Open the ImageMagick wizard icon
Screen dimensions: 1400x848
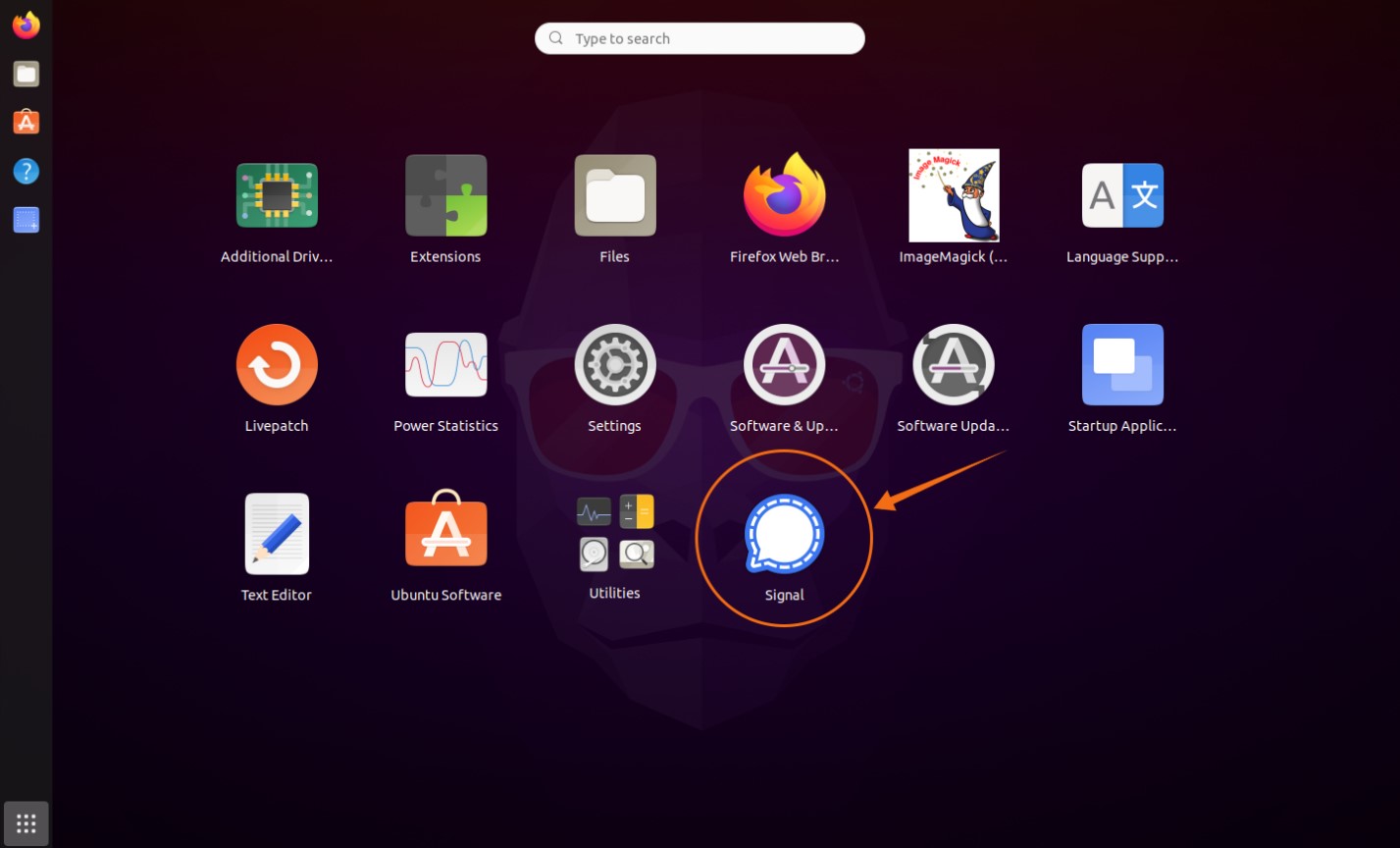pyautogui.click(x=954, y=195)
